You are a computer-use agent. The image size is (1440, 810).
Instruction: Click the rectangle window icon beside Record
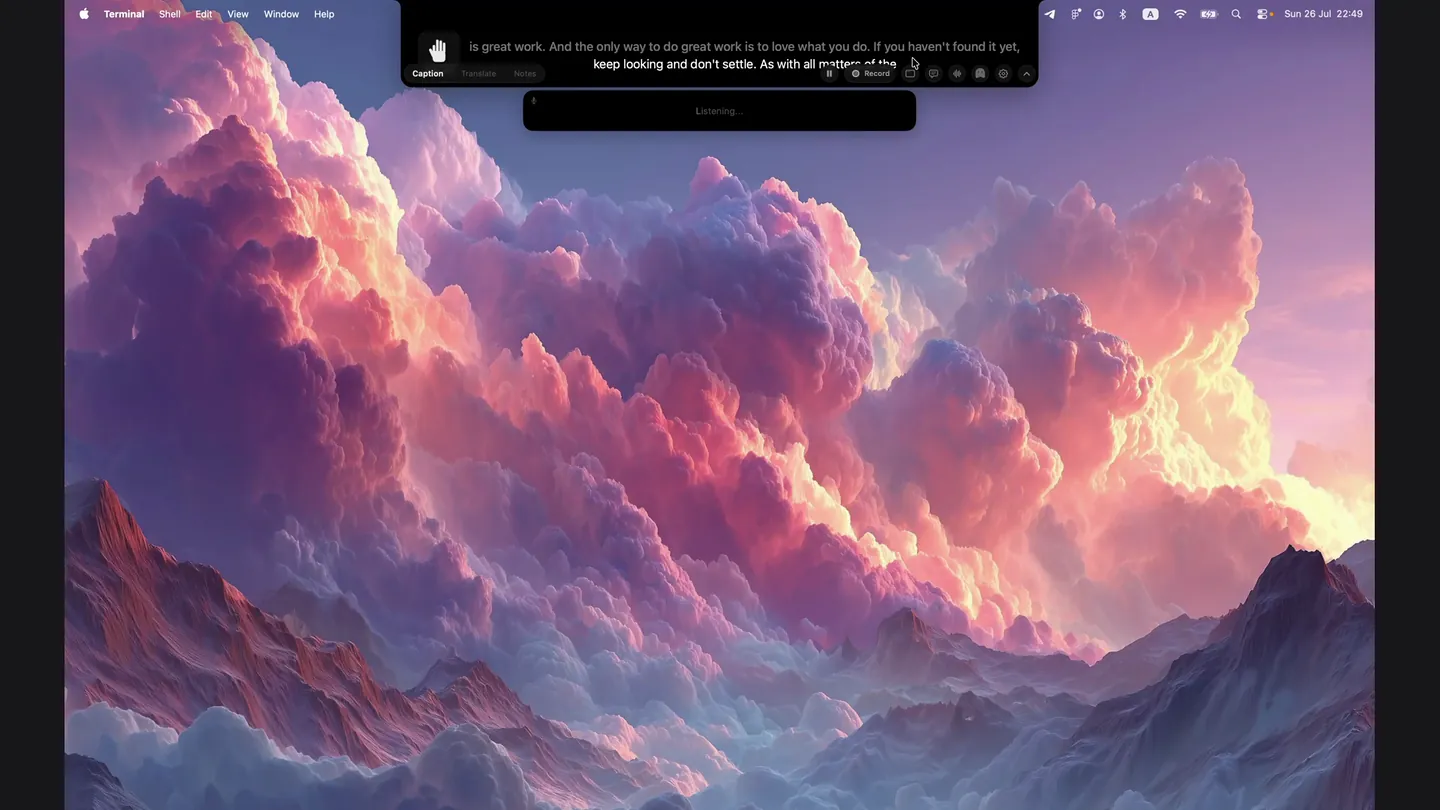(x=910, y=74)
